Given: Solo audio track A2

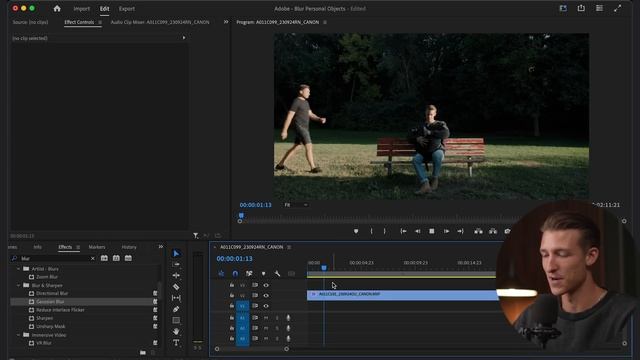Looking at the screenshot, I should coord(277,328).
